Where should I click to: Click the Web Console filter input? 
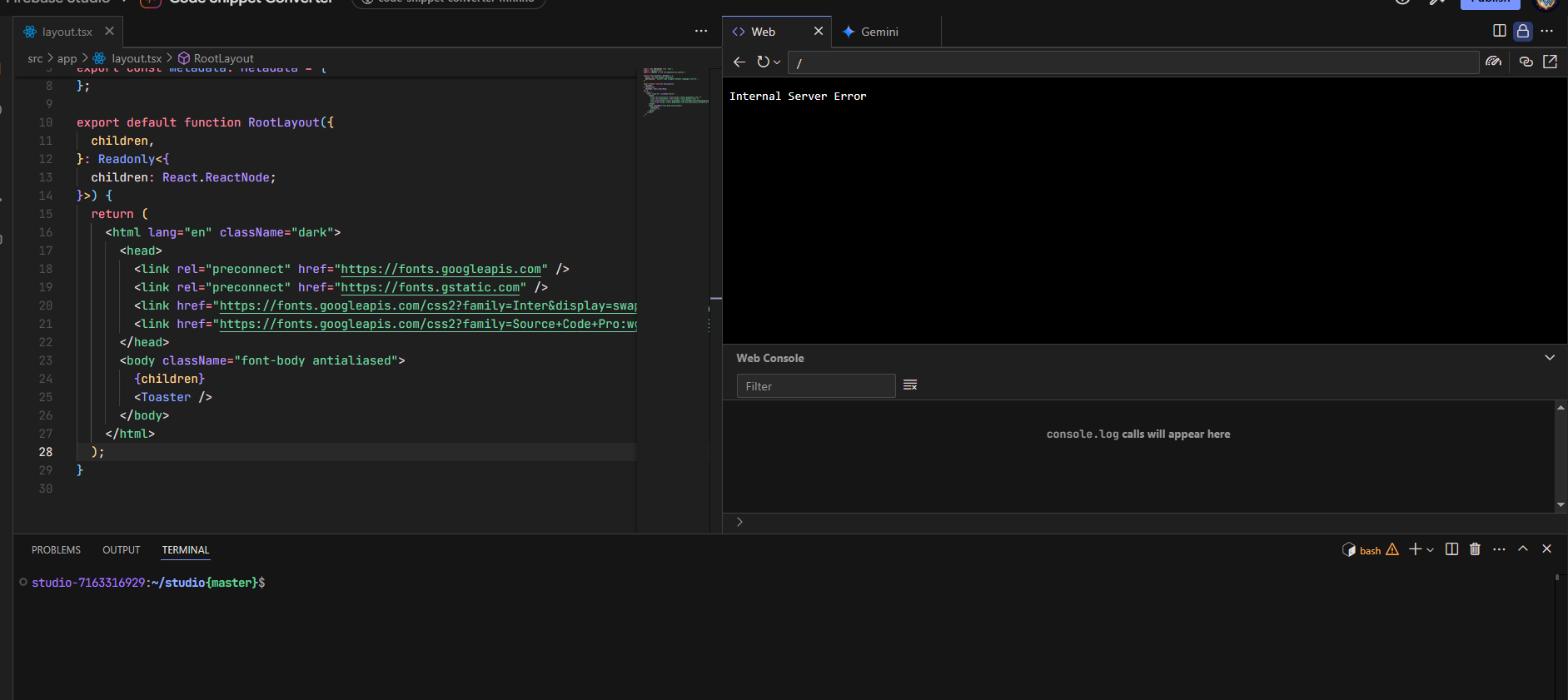[815, 386]
